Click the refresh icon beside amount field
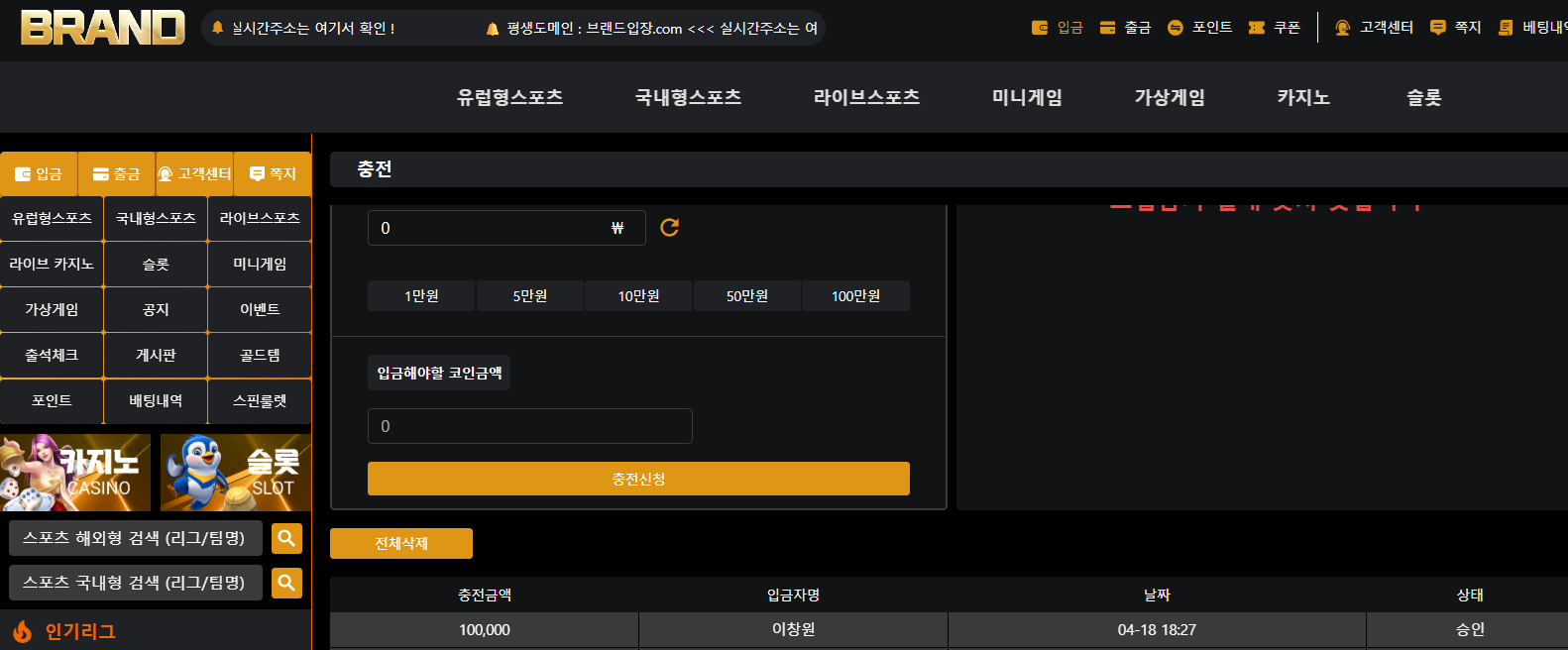The width and height of the screenshot is (1568, 650). click(x=670, y=228)
